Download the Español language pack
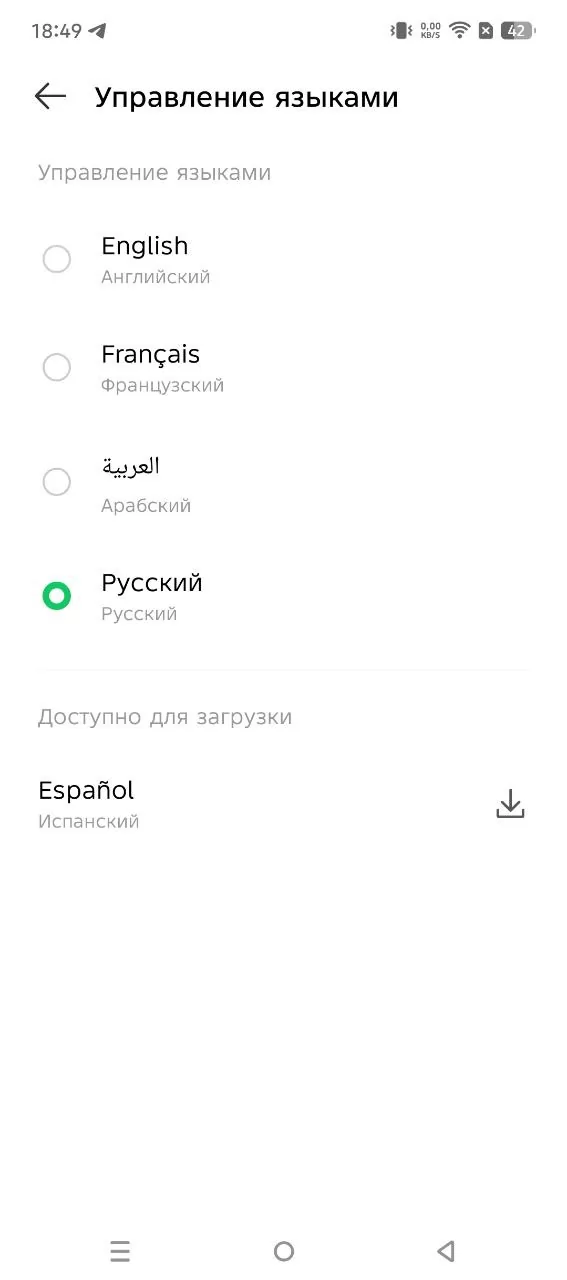This screenshot has height=1280, width=567. coord(511,804)
